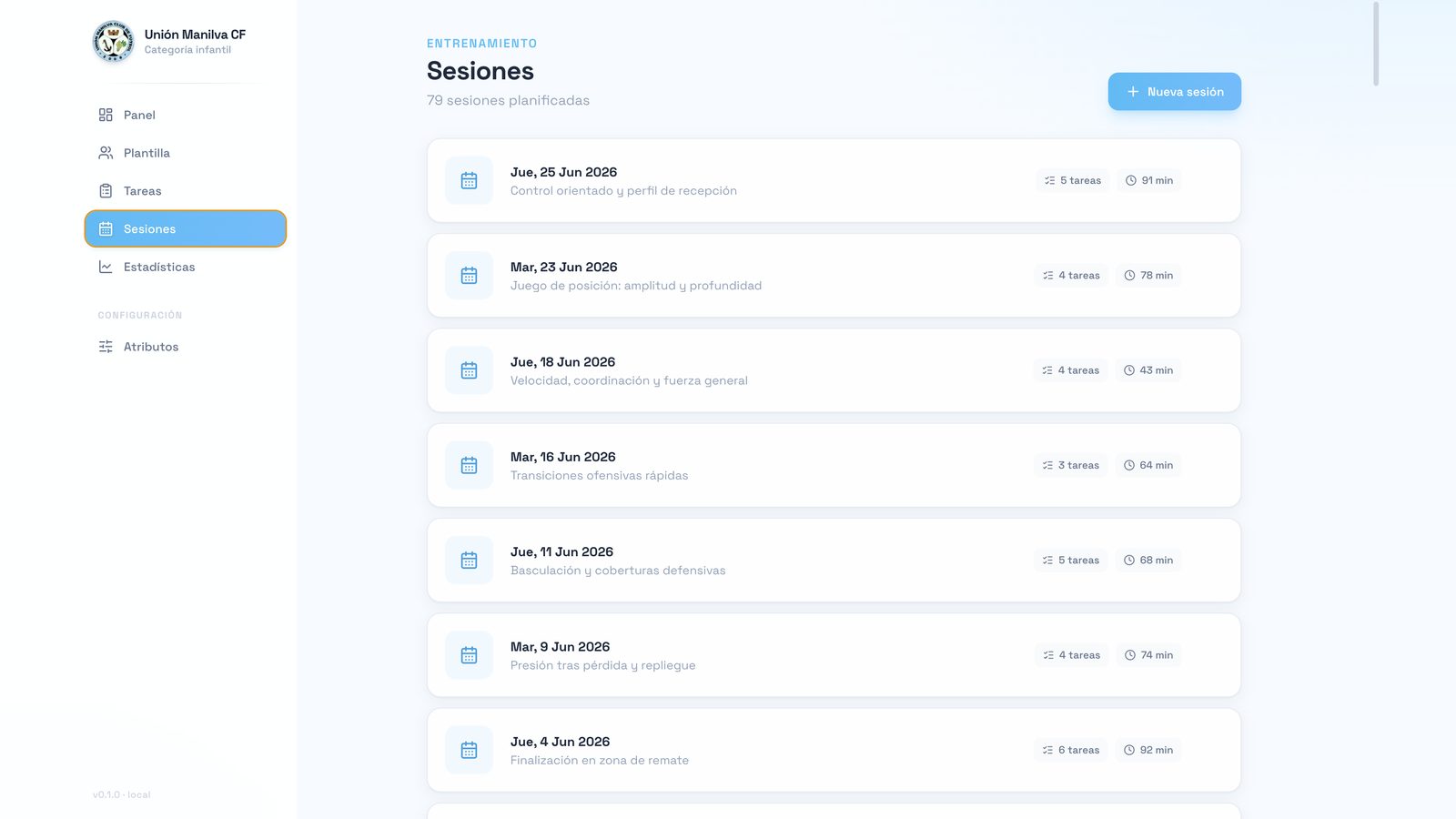Click the 5 tareas badge on 11 Jun
The image size is (1456, 819).
click(1071, 561)
